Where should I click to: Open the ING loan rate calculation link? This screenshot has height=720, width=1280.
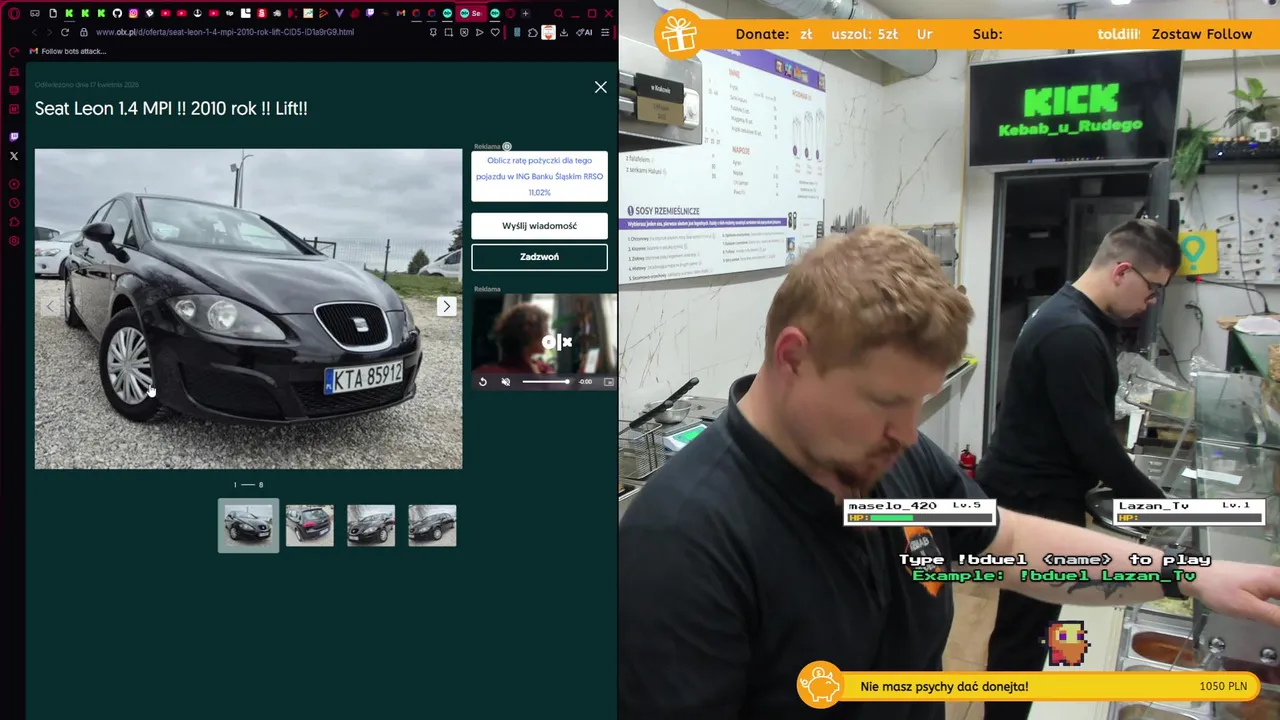click(539, 176)
